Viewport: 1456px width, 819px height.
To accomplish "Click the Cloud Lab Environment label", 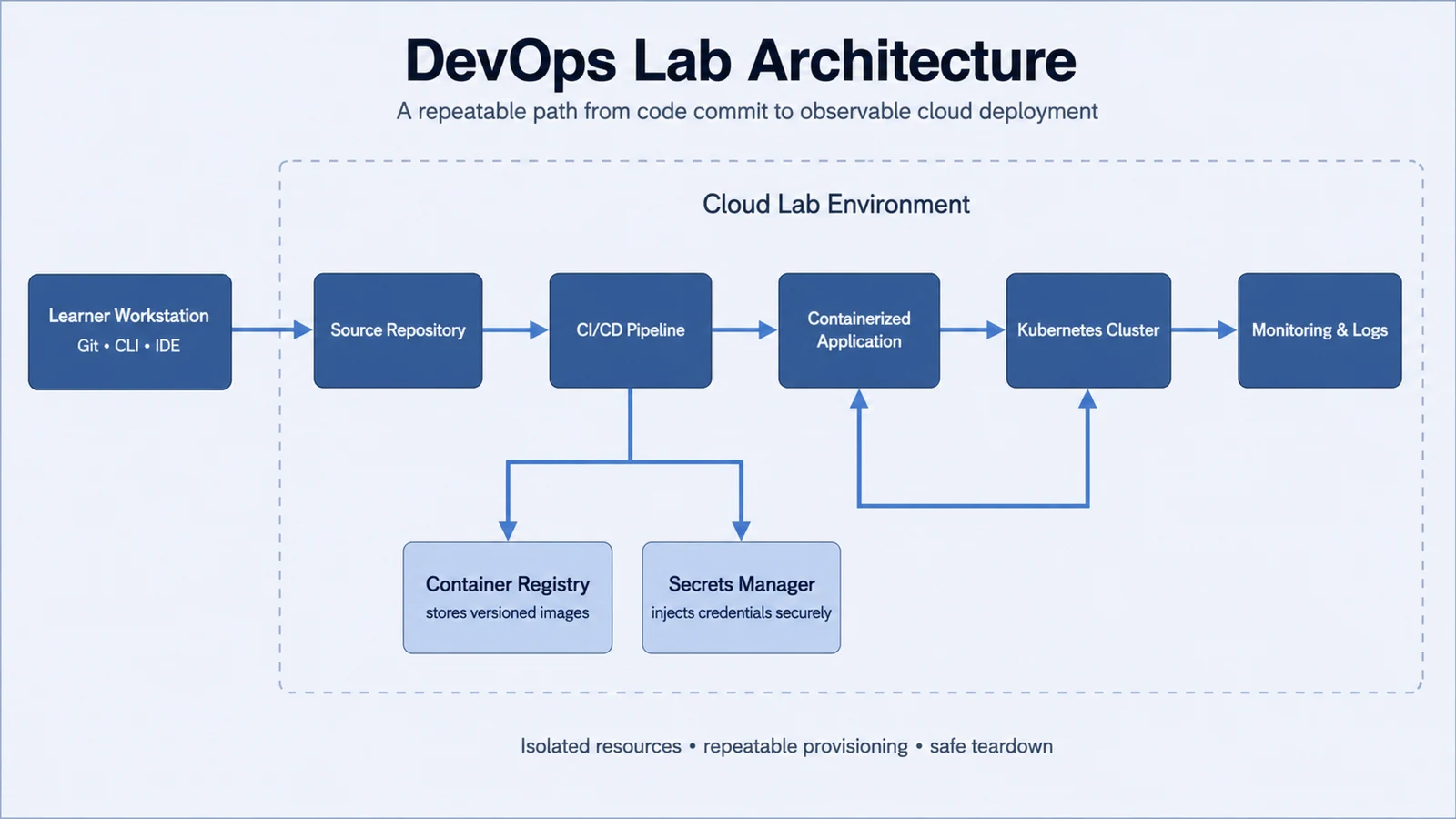I will tap(836, 204).
